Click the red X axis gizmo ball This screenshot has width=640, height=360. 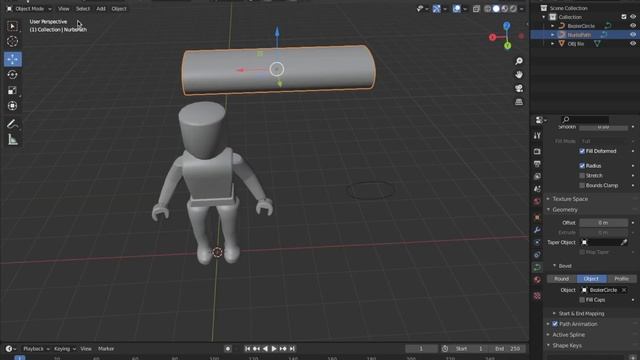[x=493, y=38]
